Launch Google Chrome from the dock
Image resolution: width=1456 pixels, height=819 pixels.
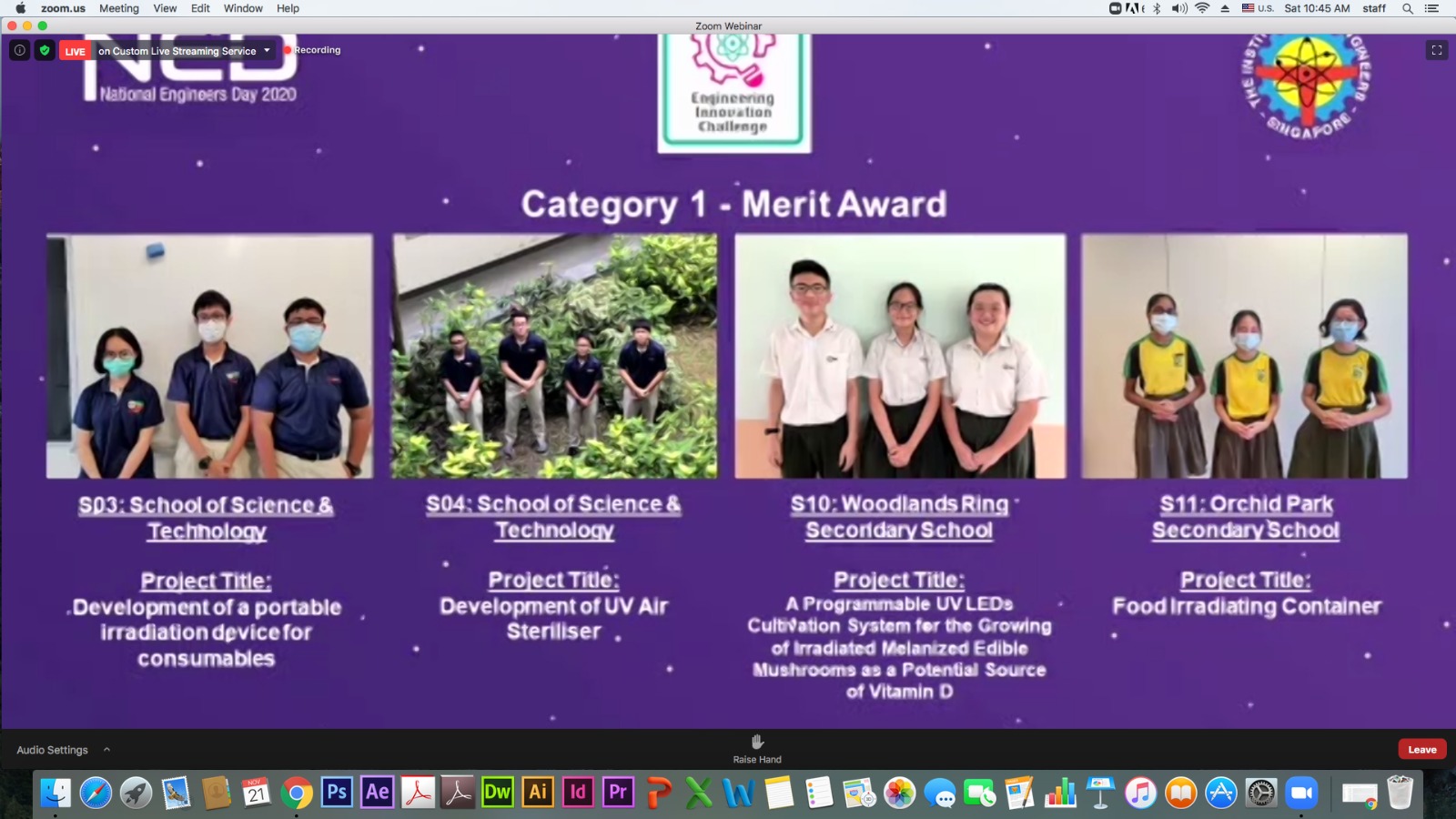point(296,793)
